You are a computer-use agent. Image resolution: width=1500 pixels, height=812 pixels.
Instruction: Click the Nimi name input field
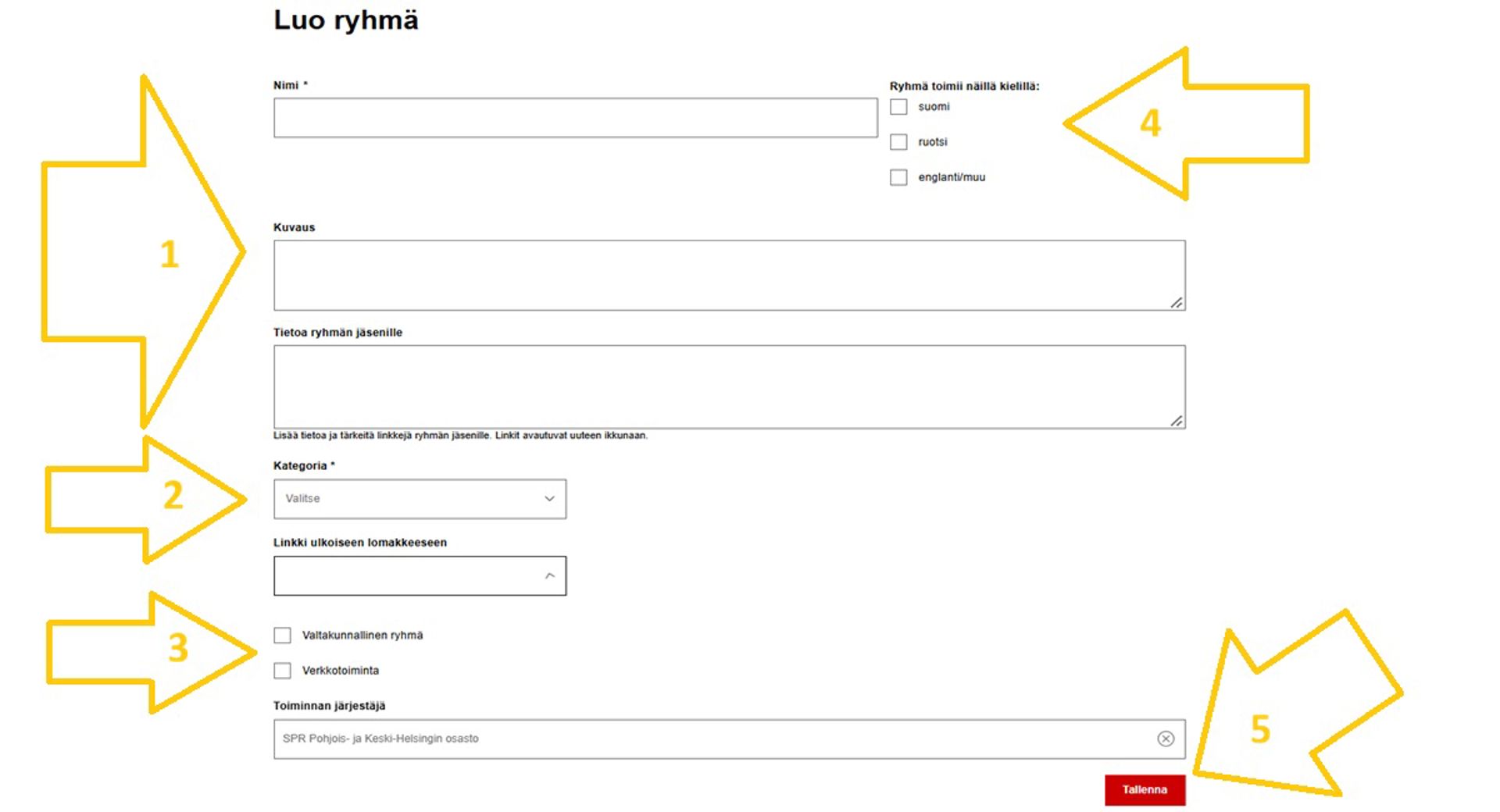point(575,118)
